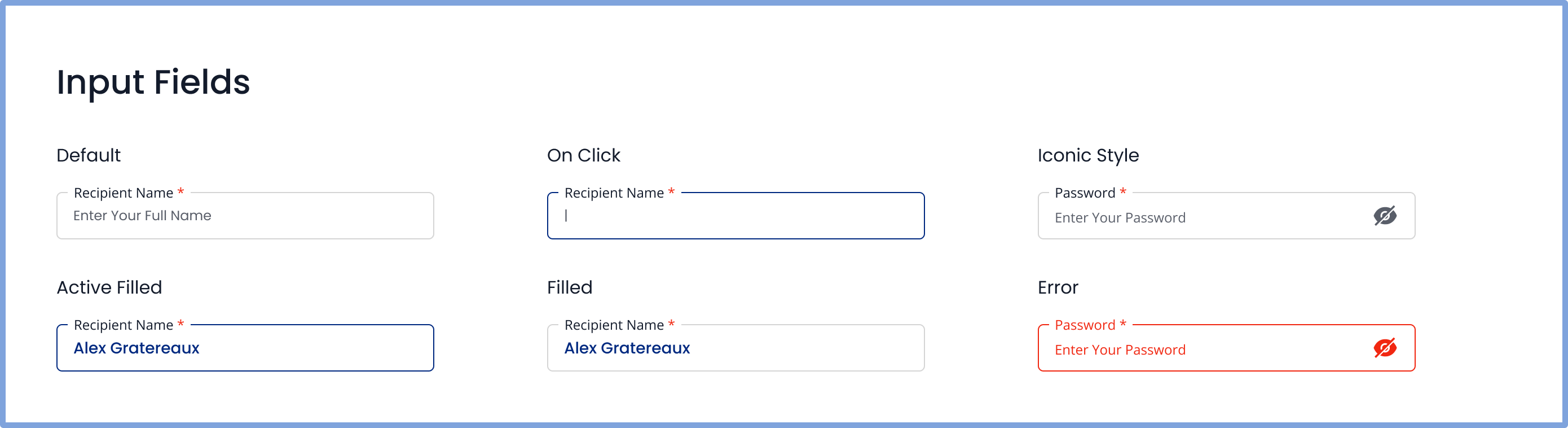
Task: Click the Active Filled section title
Action: (x=109, y=288)
